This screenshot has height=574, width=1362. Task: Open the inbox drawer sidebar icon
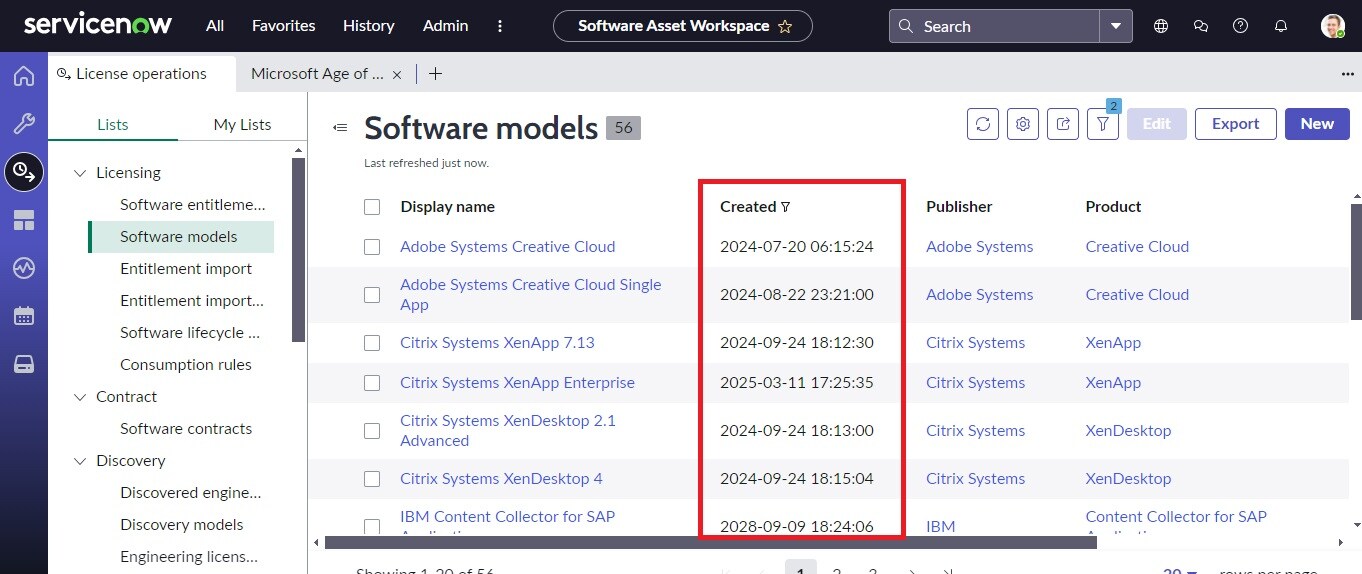pos(24,364)
